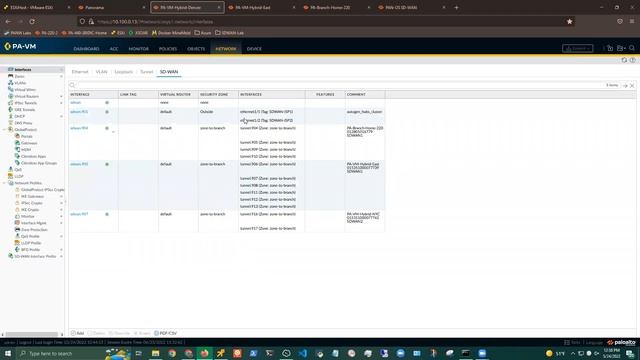Select Monitor under Network Profiles
Image resolution: width=640 pixels, height=360 pixels.
[27, 216]
